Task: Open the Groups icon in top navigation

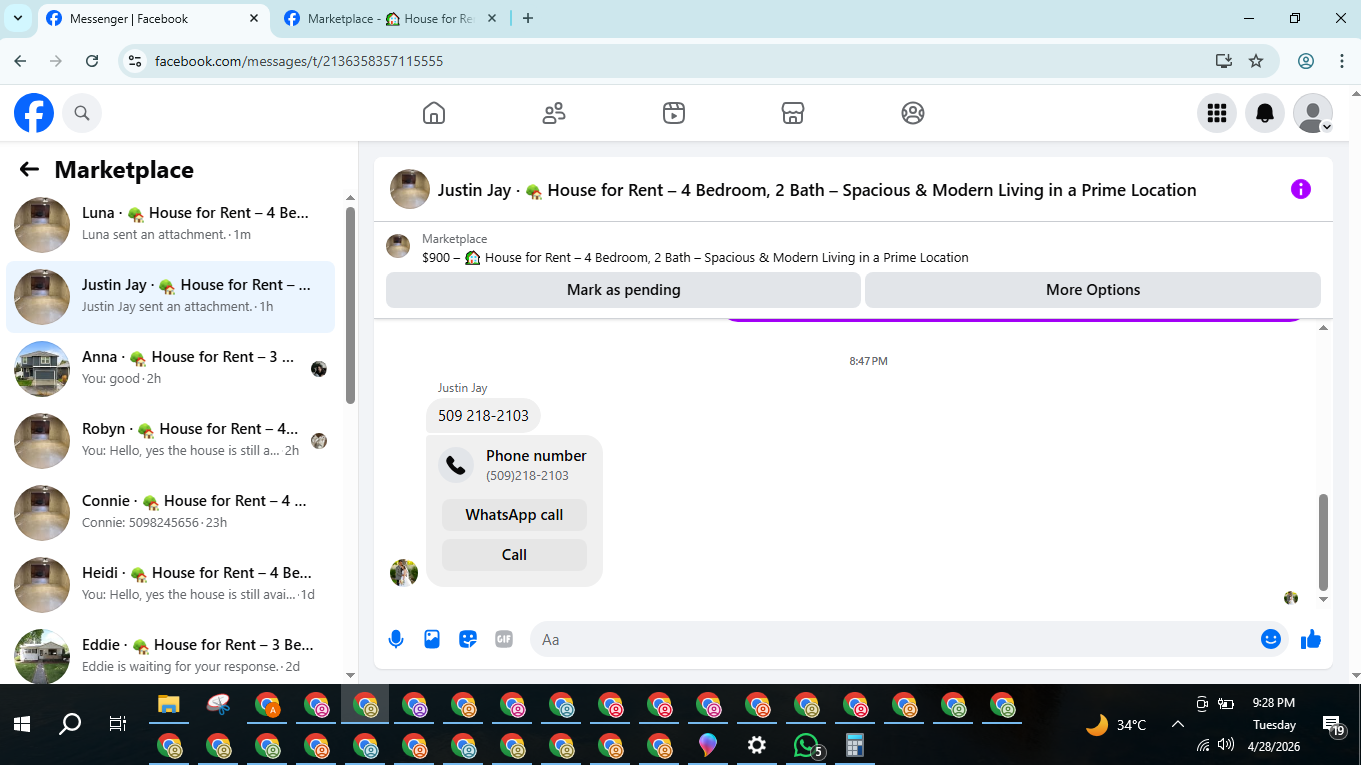Action: coord(913,113)
